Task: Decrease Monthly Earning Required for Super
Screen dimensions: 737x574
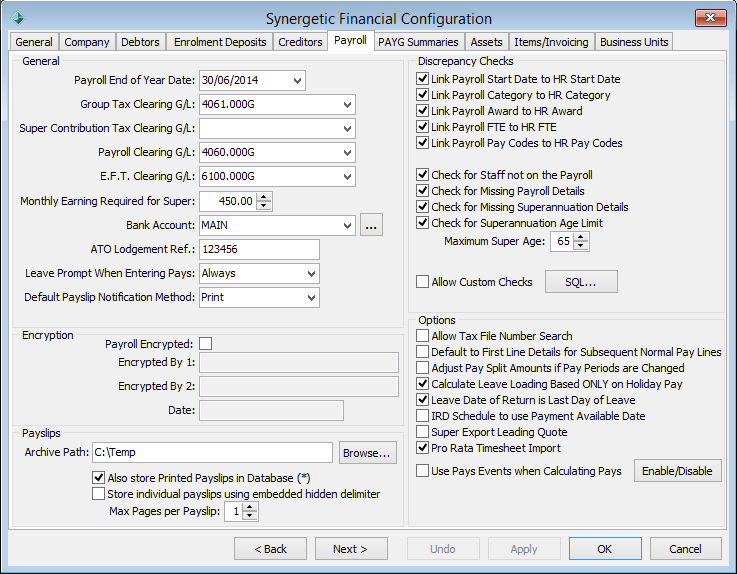Action: 264,205
